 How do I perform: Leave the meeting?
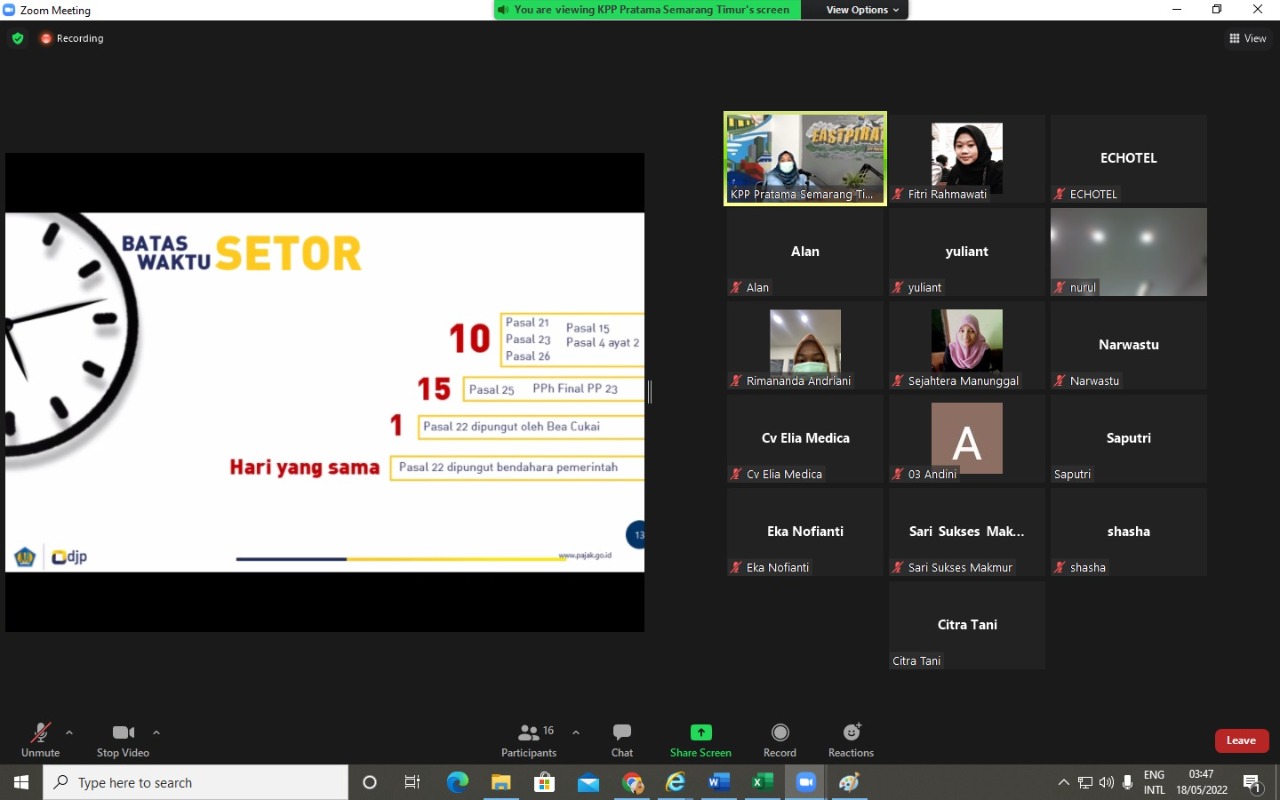point(1241,740)
